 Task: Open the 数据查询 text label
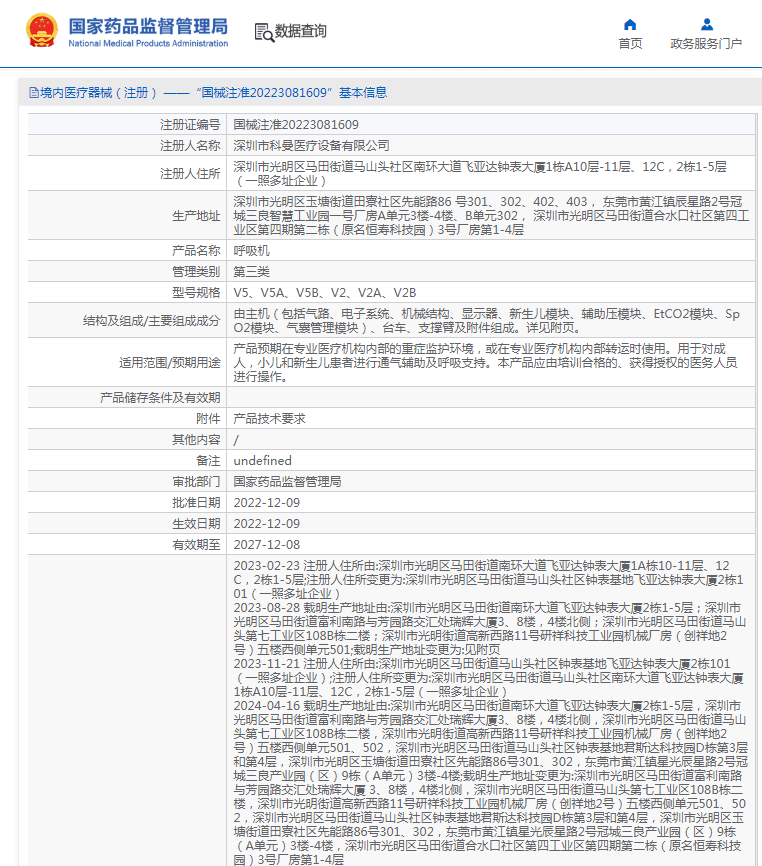pos(300,32)
